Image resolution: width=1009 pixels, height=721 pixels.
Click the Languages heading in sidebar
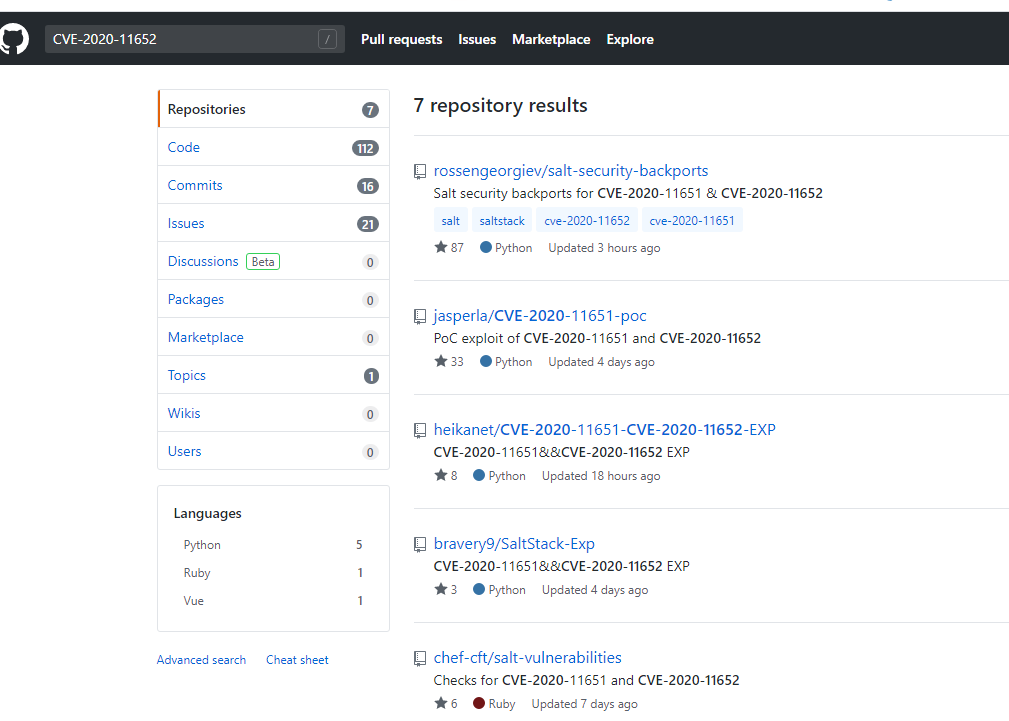[x=207, y=513]
